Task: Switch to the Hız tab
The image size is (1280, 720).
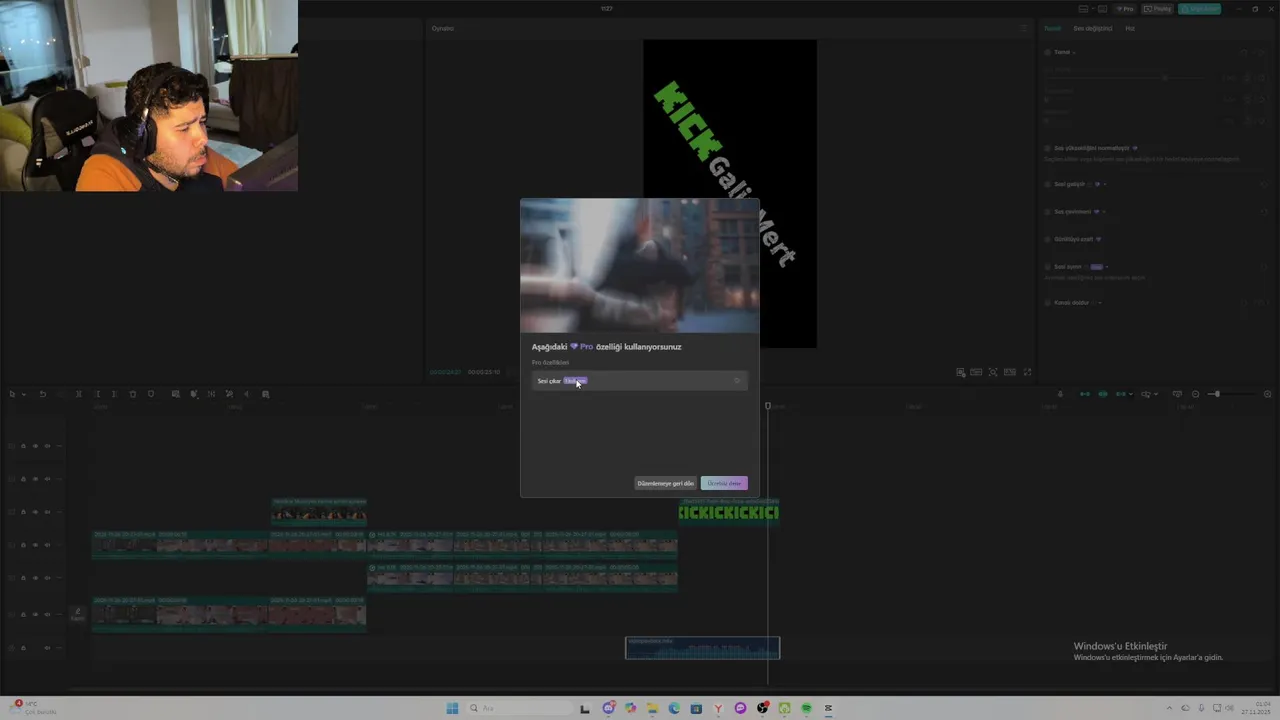Action: click(1130, 28)
